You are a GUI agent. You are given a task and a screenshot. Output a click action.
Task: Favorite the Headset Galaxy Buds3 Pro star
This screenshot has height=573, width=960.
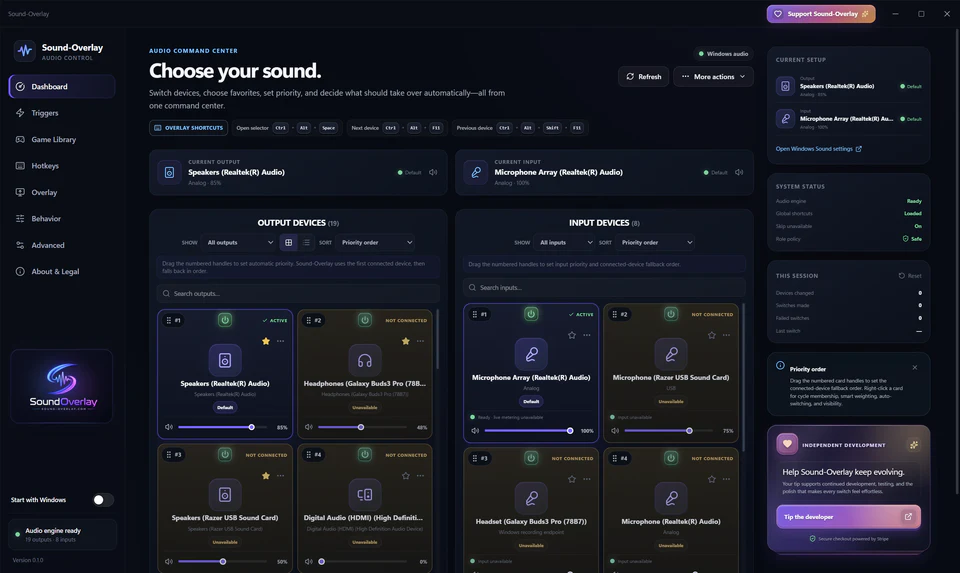tap(572, 479)
